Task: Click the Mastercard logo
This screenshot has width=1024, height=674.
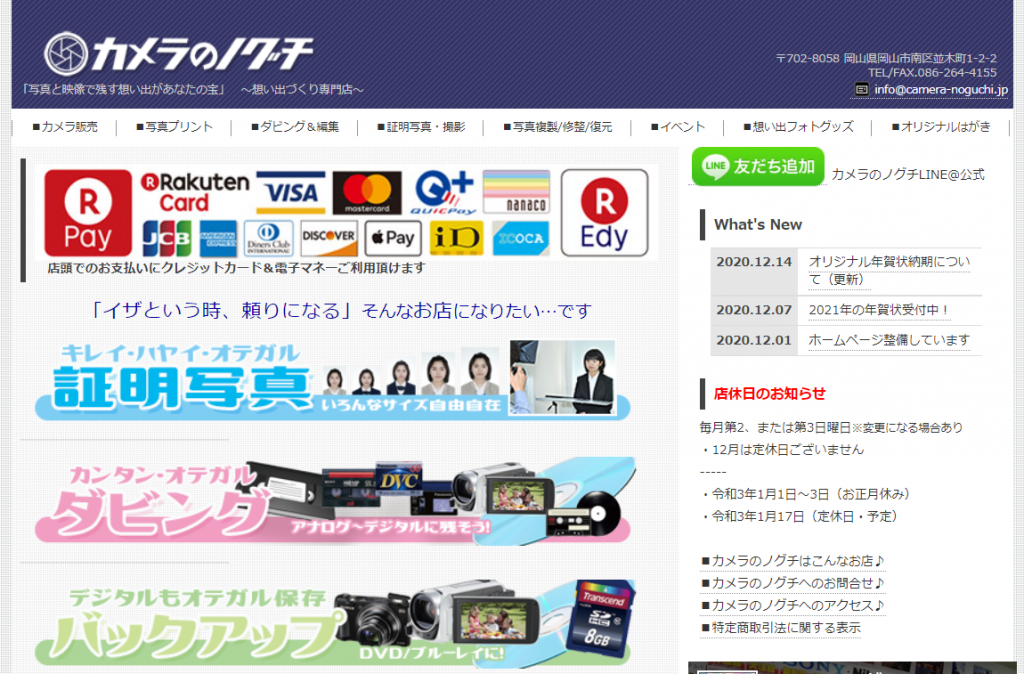Action: (366, 192)
